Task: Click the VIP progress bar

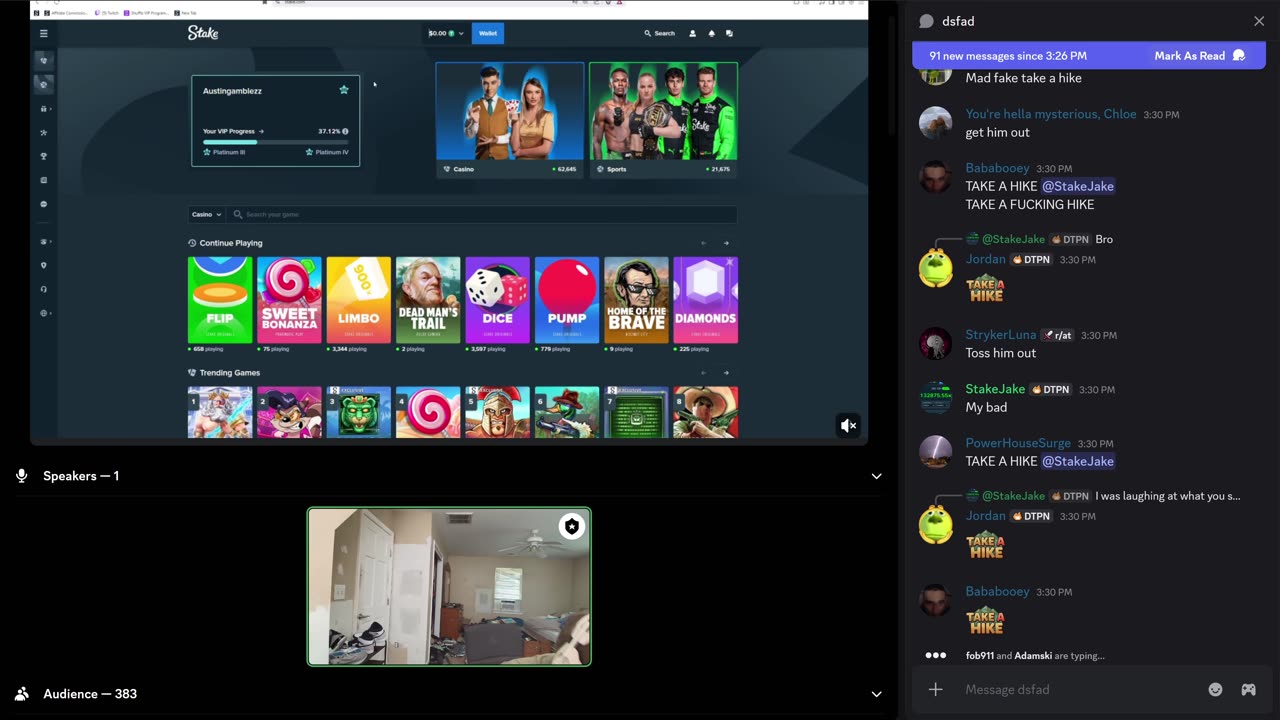Action: coord(276,142)
